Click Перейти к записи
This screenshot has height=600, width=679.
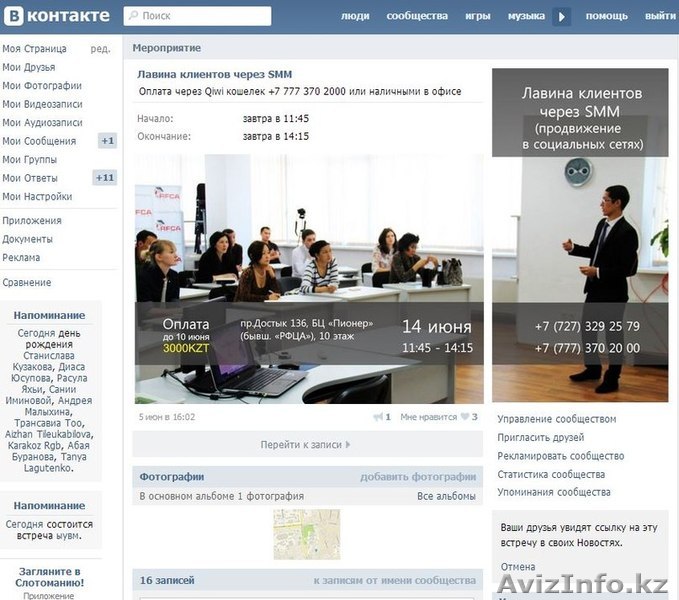tap(307, 445)
